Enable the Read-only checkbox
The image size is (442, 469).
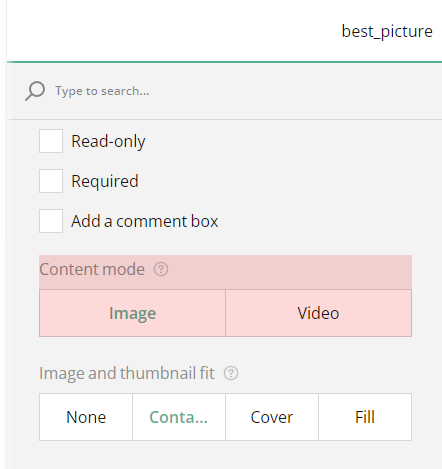click(x=51, y=141)
